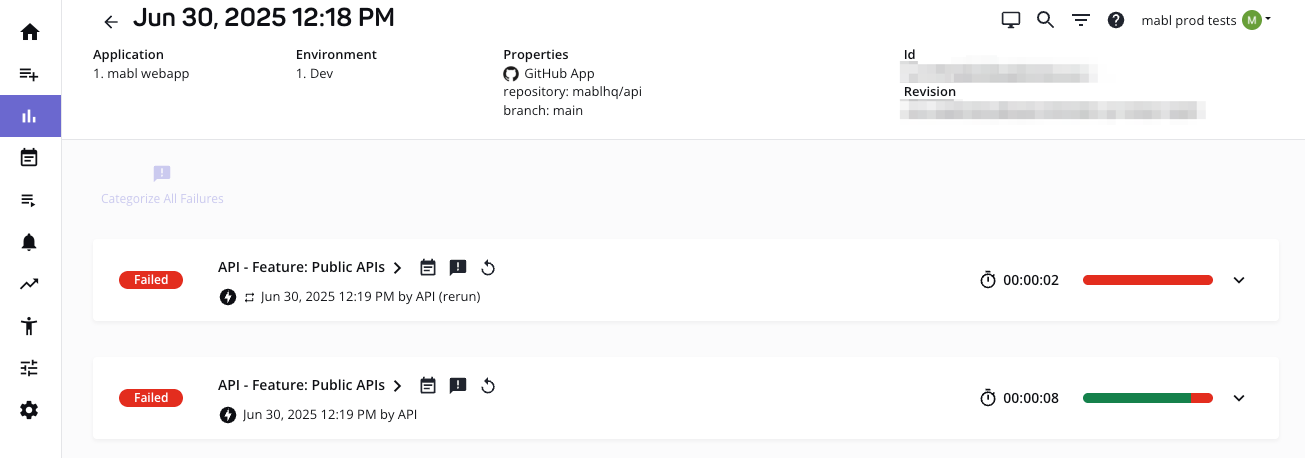The height and width of the screenshot is (458, 1305).
Task: Open the mabl prod tests workspace dropdown
Action: pos(1206,20)
